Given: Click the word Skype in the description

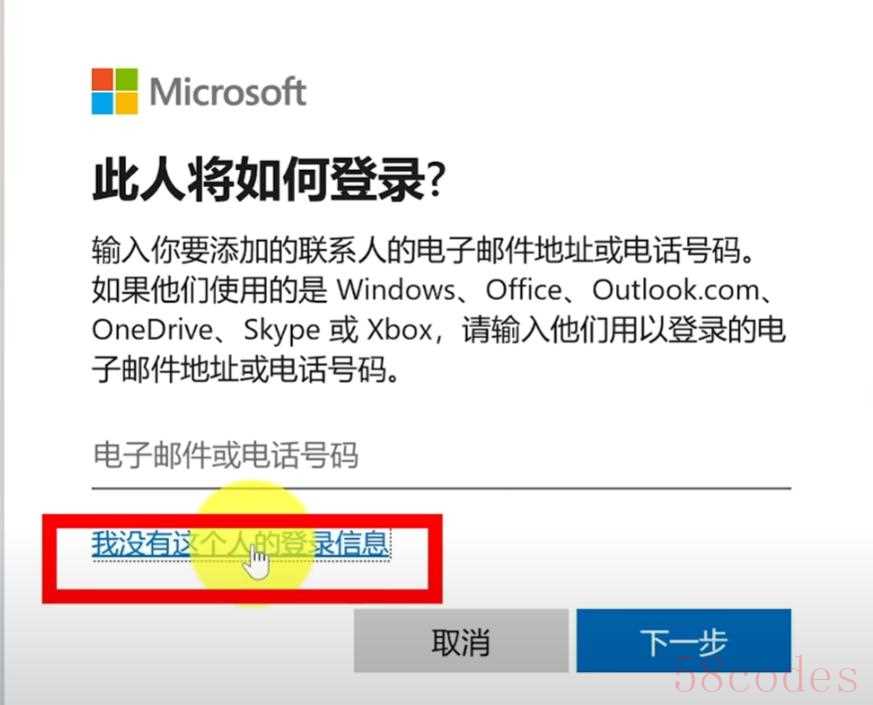Looking at the screenshot, I should click(x=282, y=331).
